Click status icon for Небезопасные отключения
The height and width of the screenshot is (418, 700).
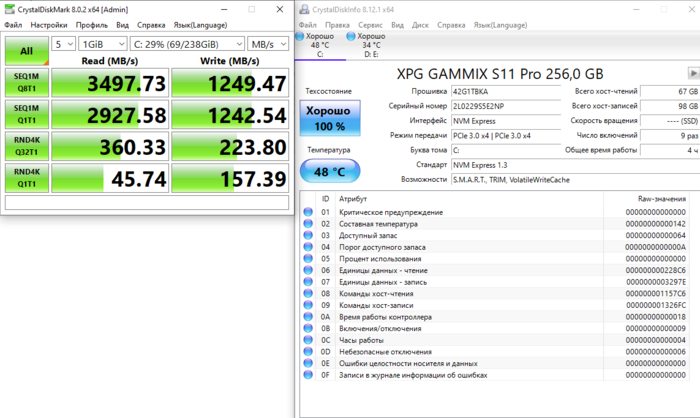pyautogui.click(x=308, y=351)
